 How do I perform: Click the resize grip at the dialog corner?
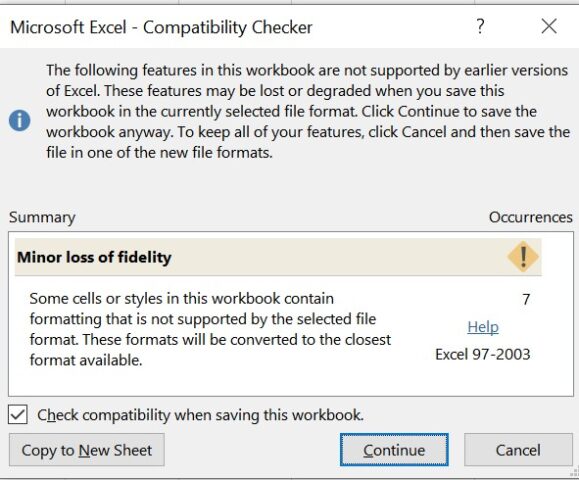tap(575, 473)
